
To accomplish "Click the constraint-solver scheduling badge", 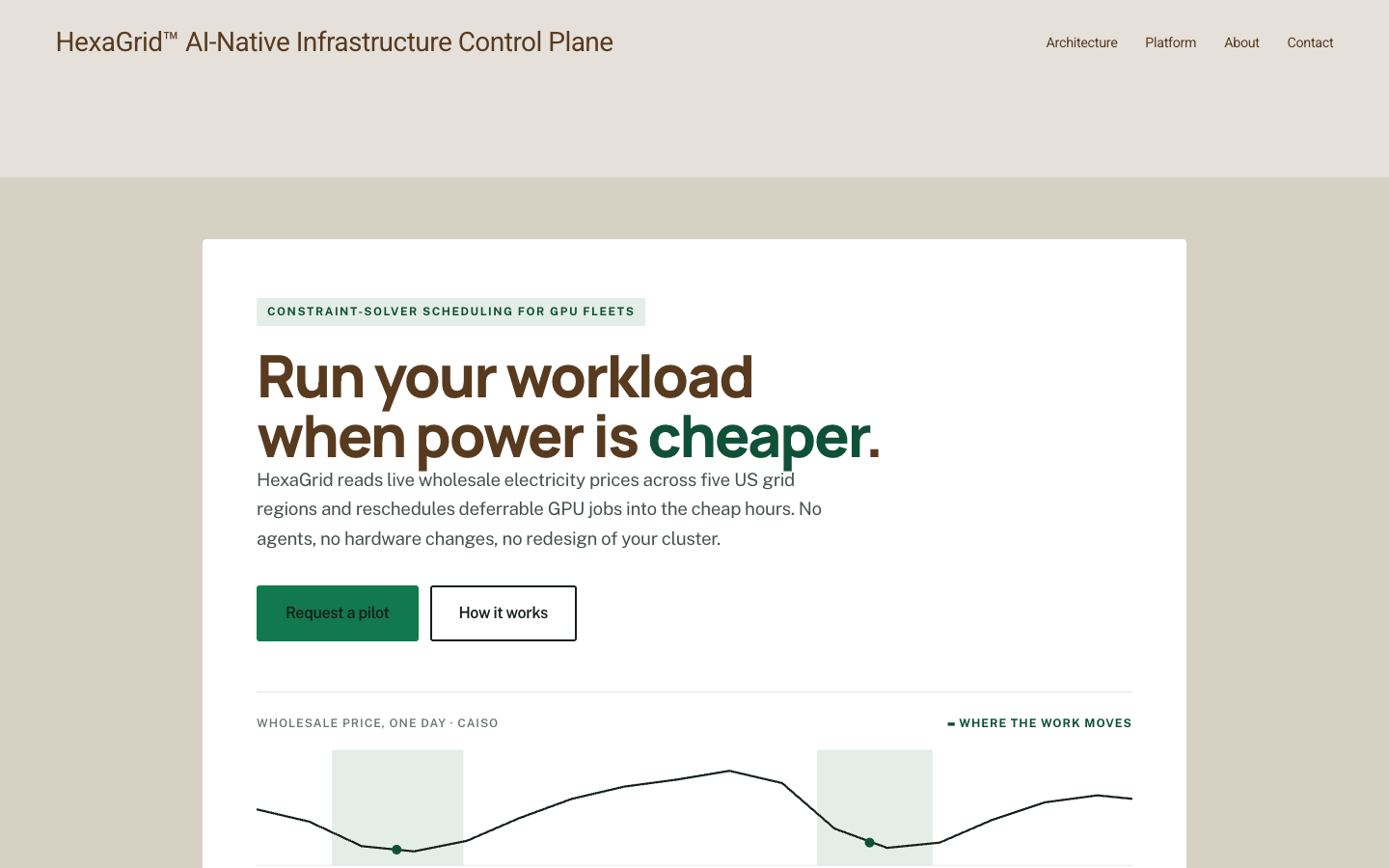I will 450,312.
